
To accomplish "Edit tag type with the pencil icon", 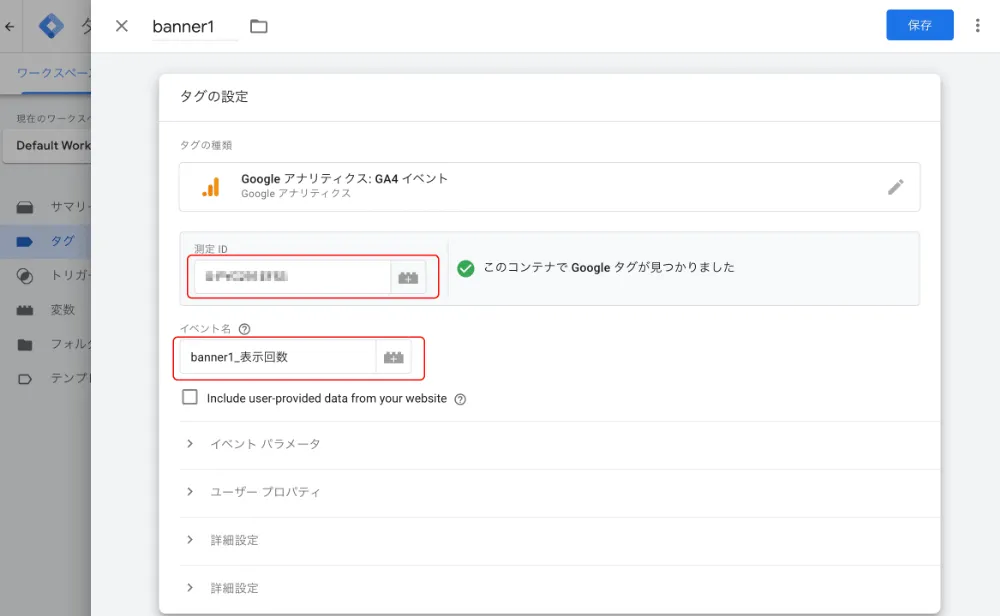I will point(895,187).
